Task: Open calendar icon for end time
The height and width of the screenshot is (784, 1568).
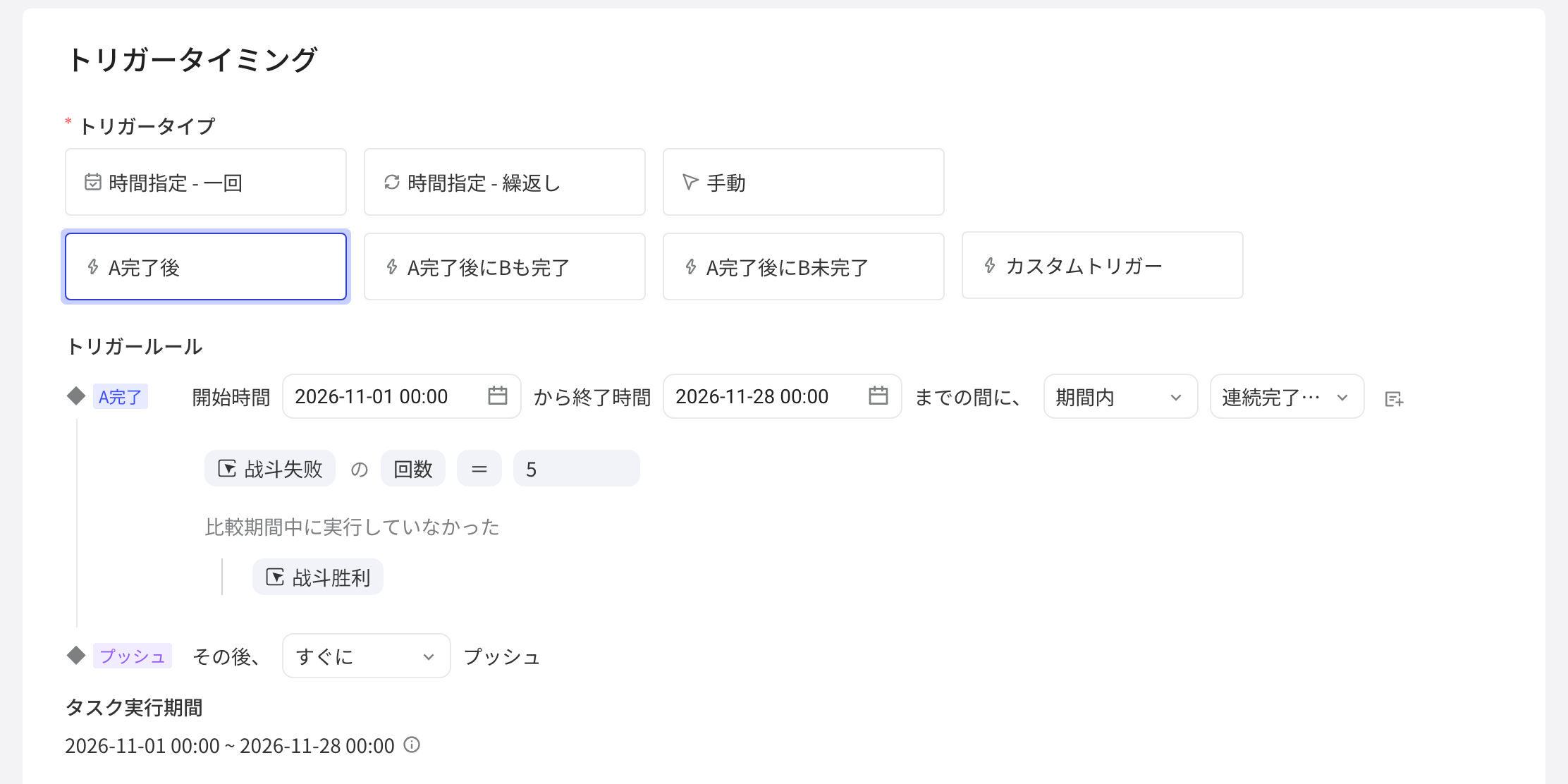Action: click(878, 396)
